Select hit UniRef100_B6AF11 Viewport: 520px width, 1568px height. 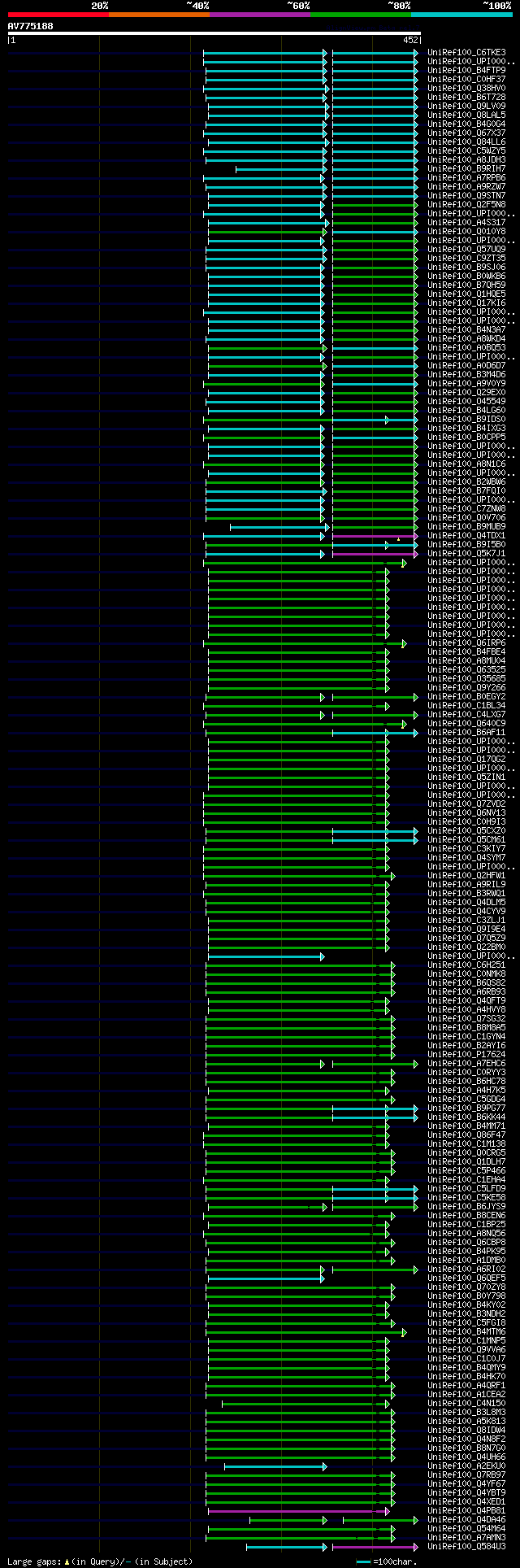point(466,733)
